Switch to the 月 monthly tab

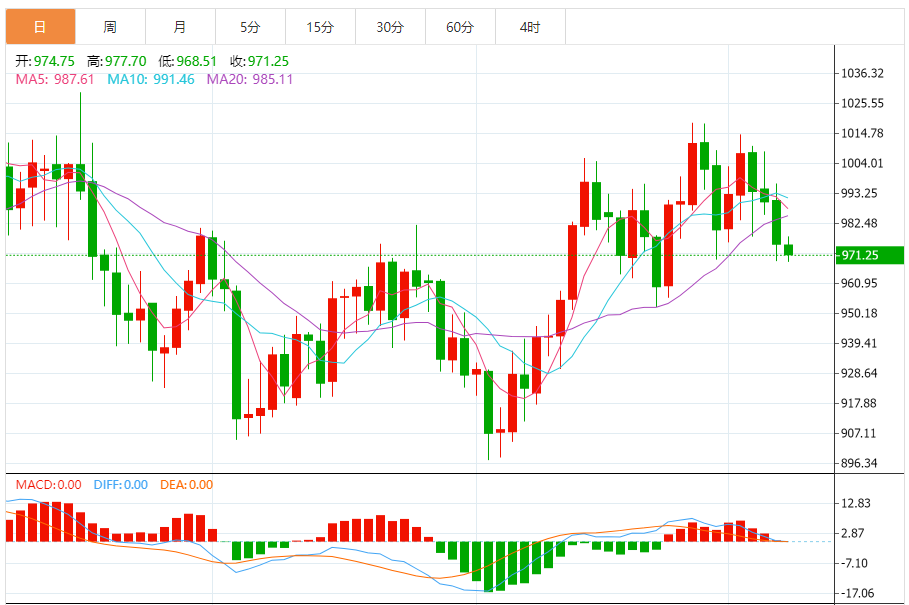coord(180,27)
